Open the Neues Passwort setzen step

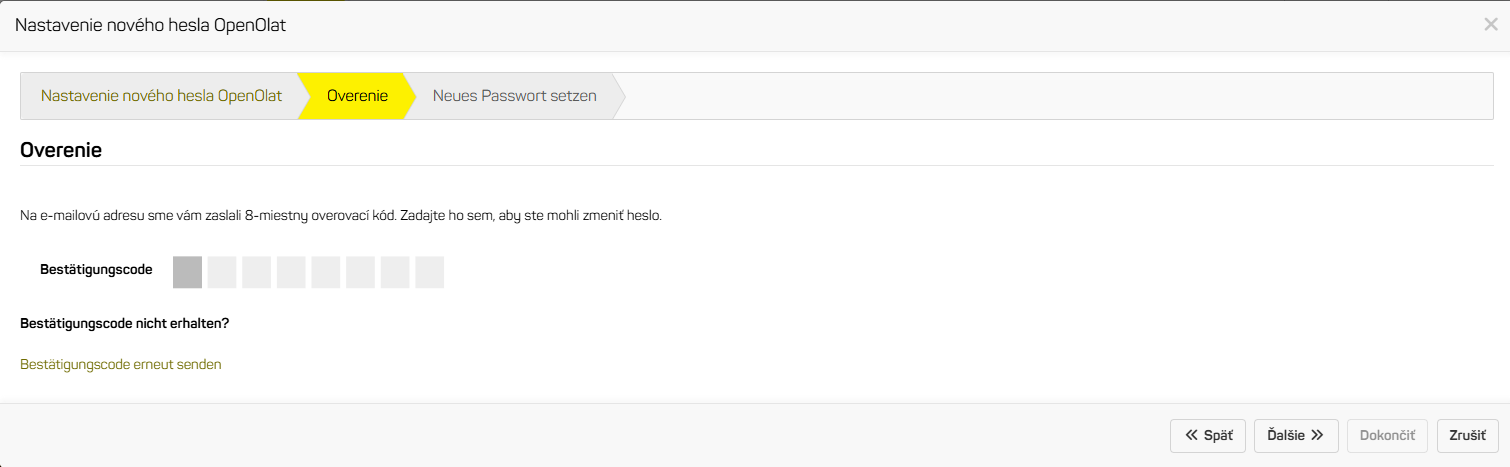(x=514, y=96)
